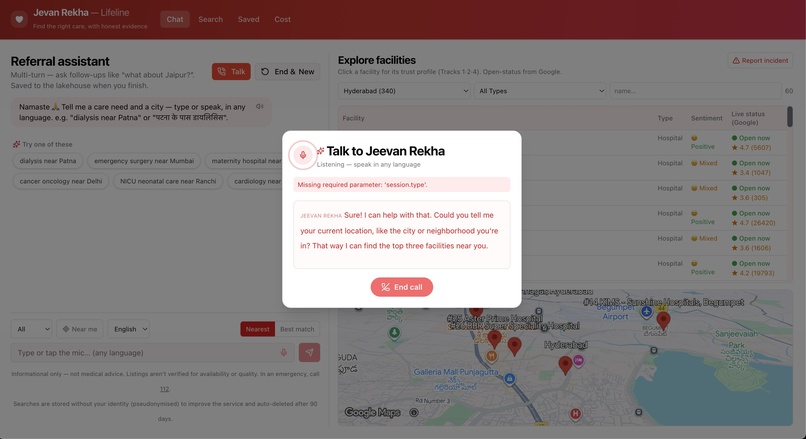Click the Near me location button
Image resolution: width=806 pixels, height=439 pixels.
tap(80, 329)
